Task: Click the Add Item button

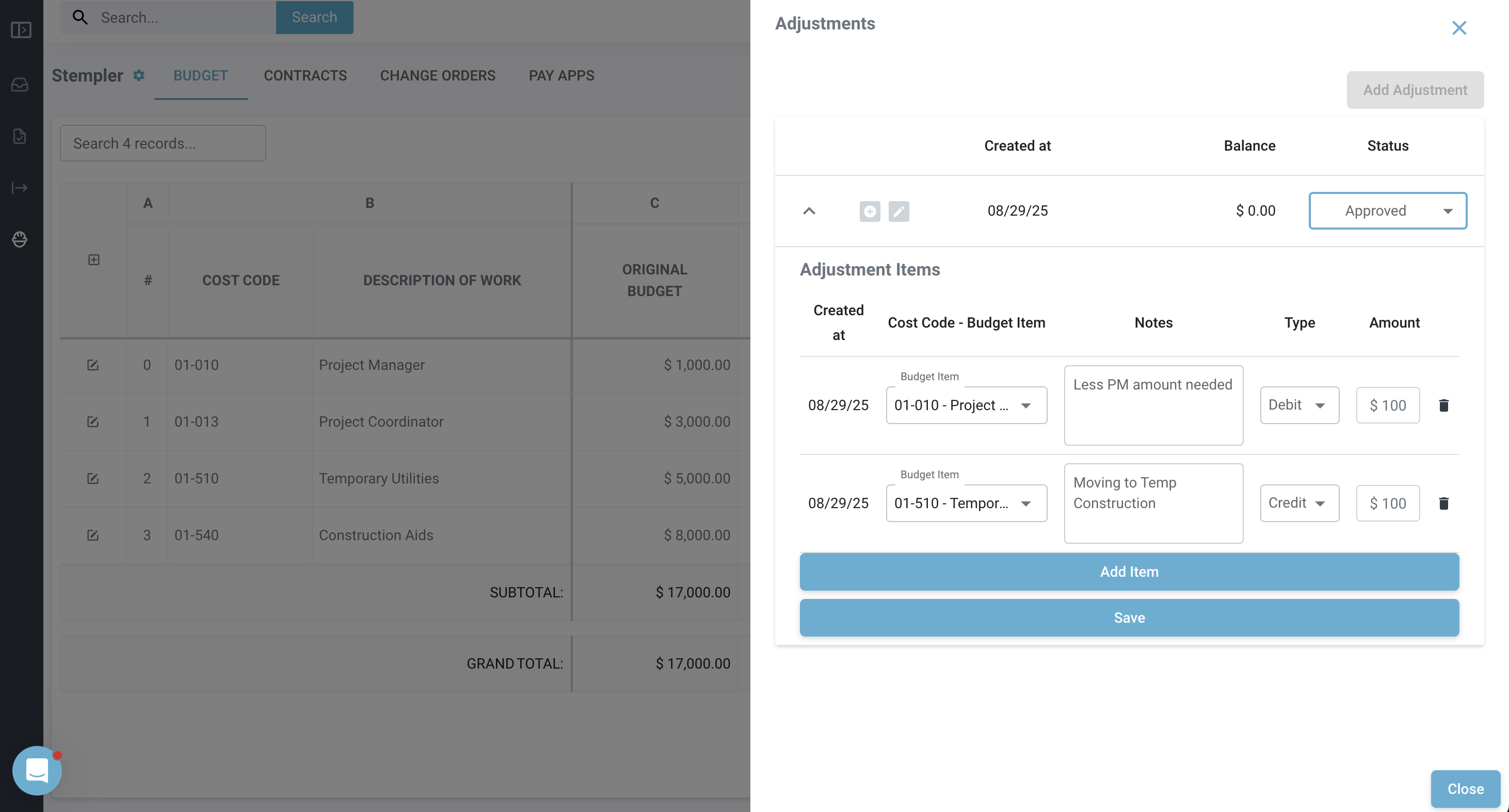Action: (x=1129, y=572)
